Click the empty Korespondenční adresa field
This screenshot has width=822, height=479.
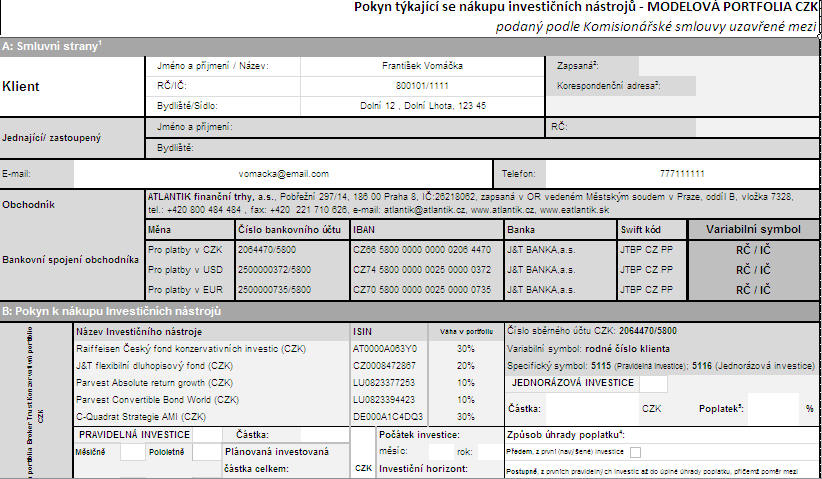756,86
